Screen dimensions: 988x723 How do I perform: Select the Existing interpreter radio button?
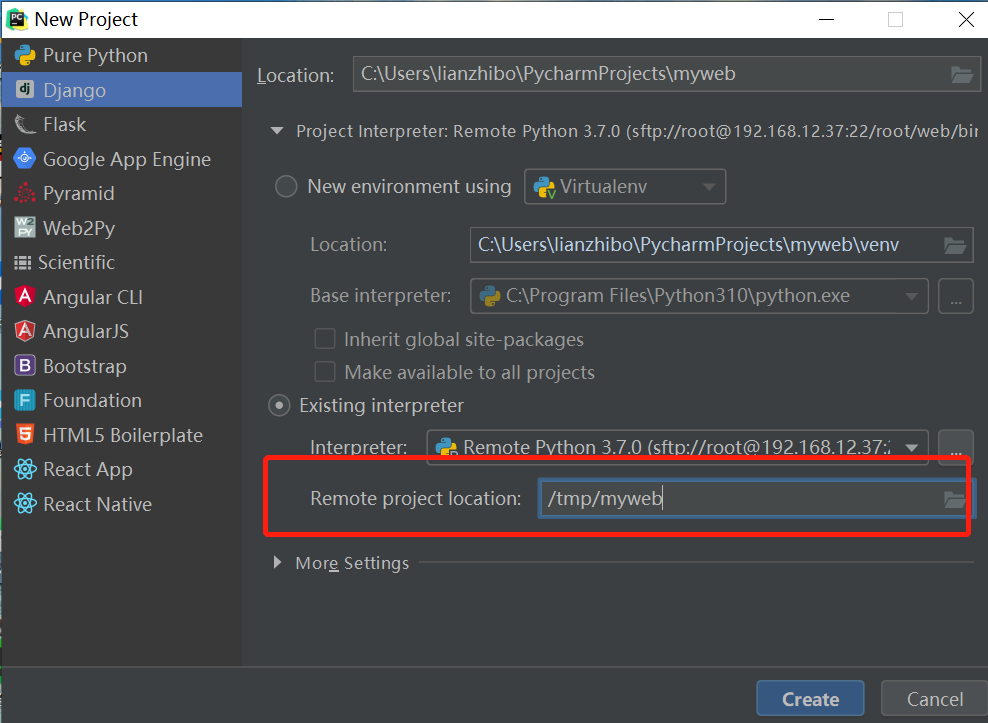click(283, 405)
